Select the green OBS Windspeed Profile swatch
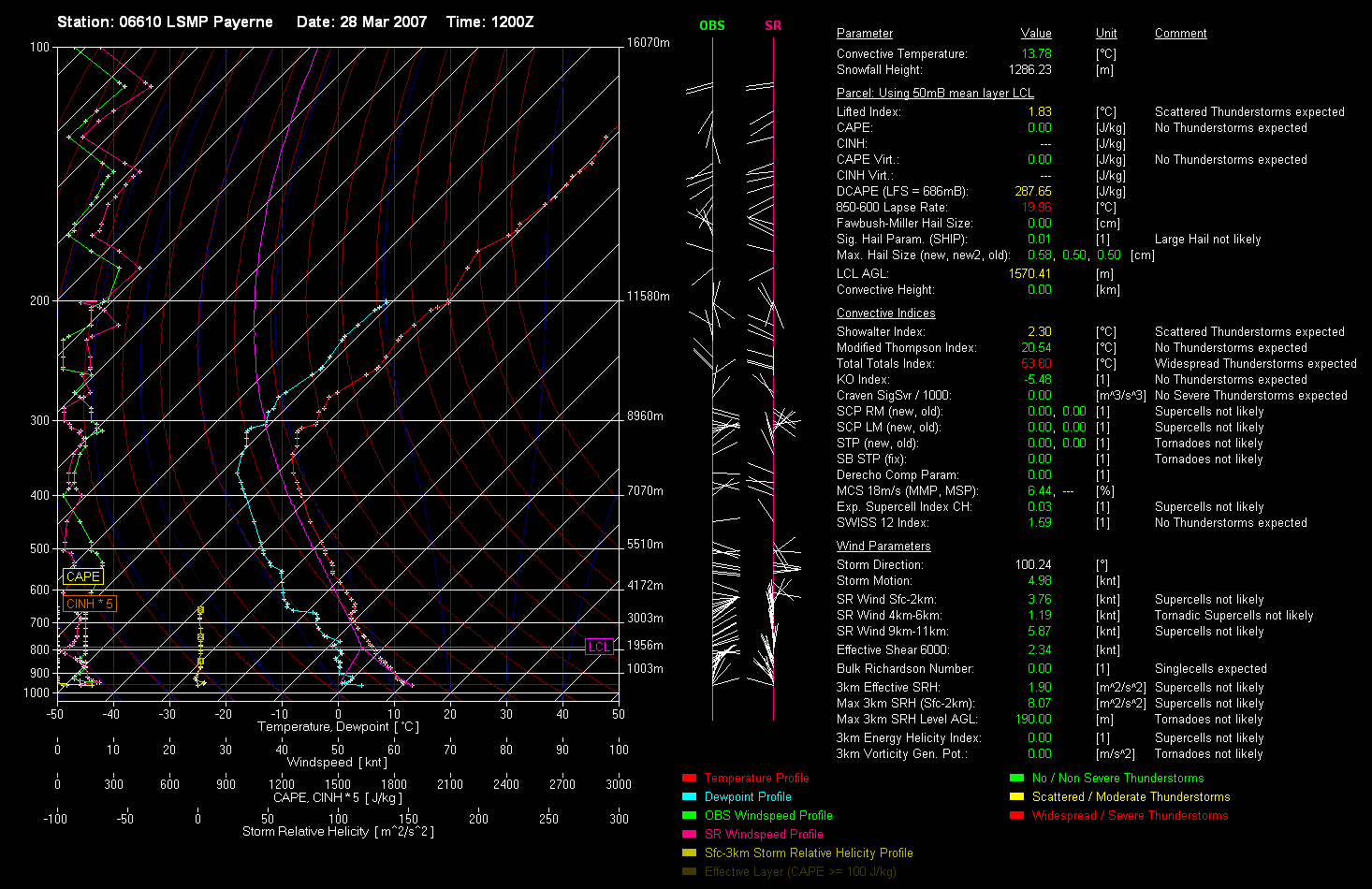 pos(689,815)
